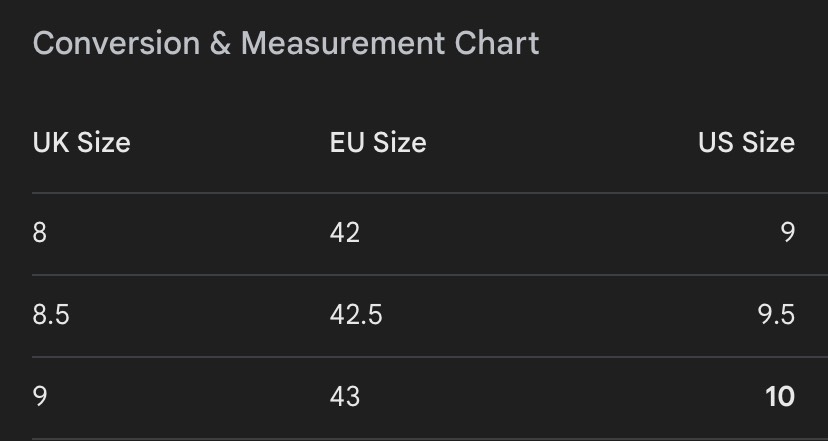
Task: Click the Conversion & Measurement Chart heading
Action: tap(286, 43)
